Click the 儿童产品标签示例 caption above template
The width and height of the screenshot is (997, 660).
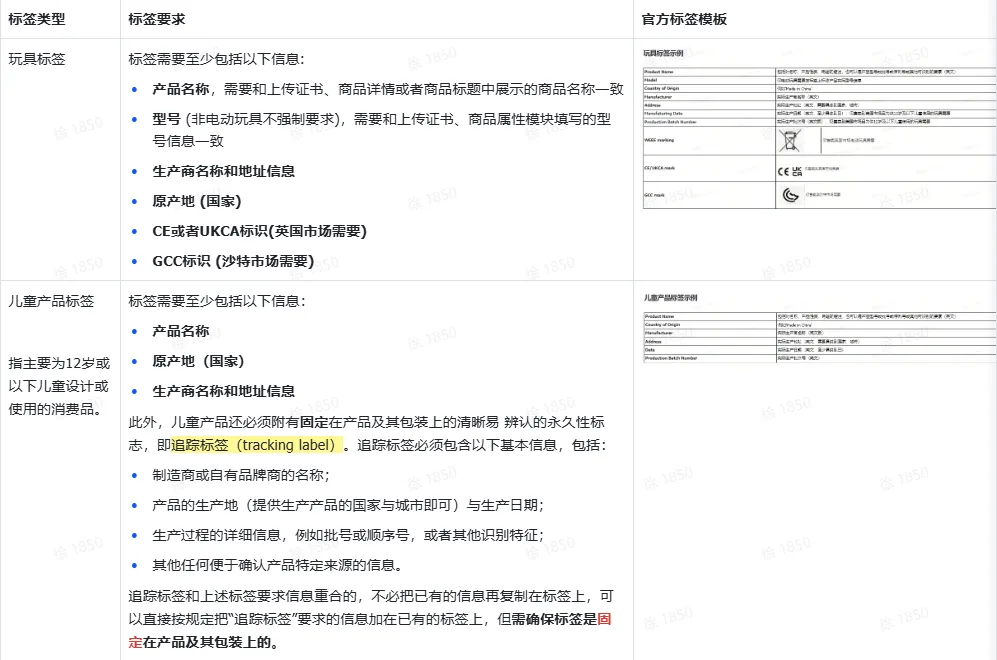670,298
